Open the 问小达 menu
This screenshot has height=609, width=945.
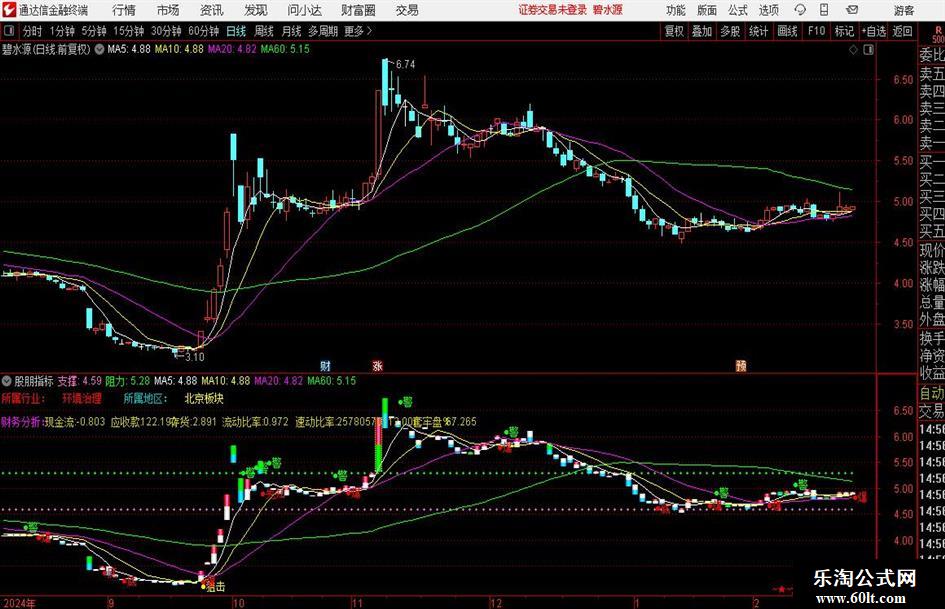pyautogui.click(x=304, y=10)
